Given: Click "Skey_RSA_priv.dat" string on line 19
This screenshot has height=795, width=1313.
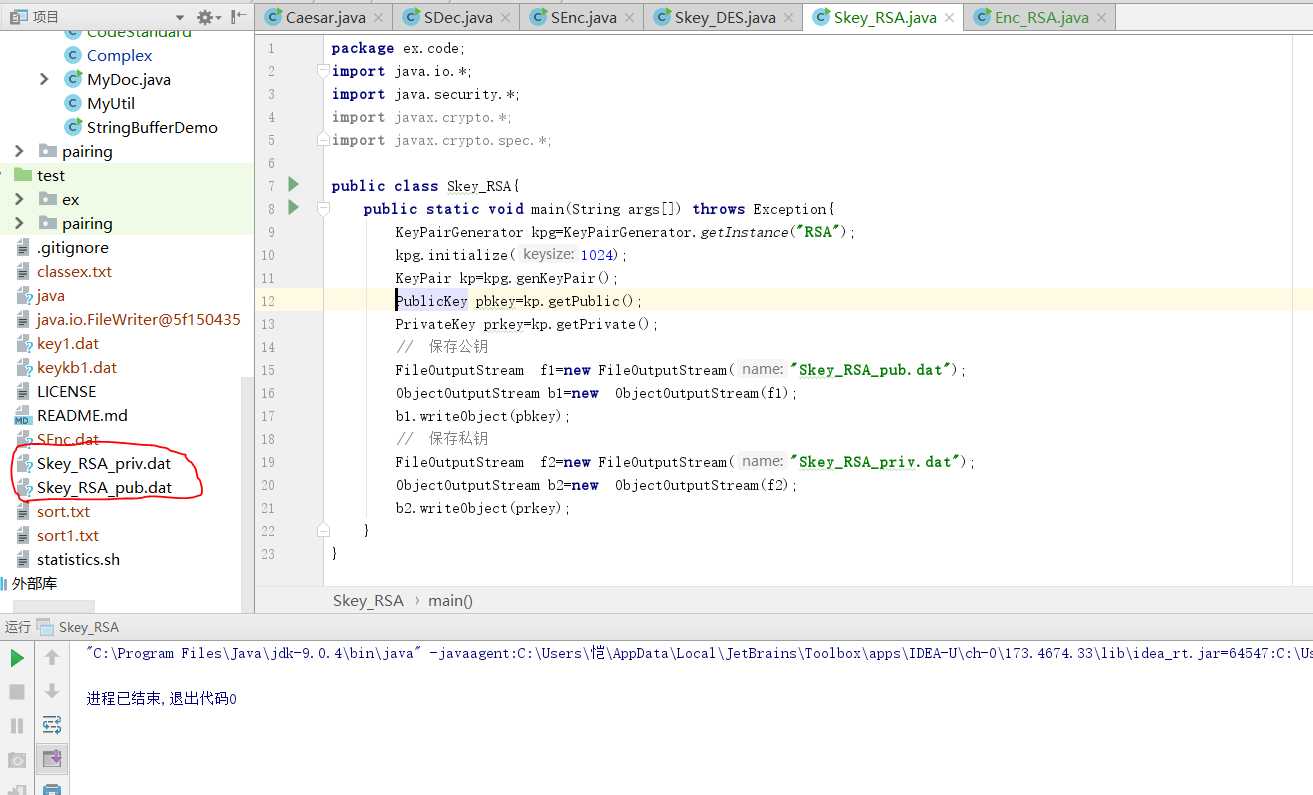Looking at the screenshot, I should (876, 461).
